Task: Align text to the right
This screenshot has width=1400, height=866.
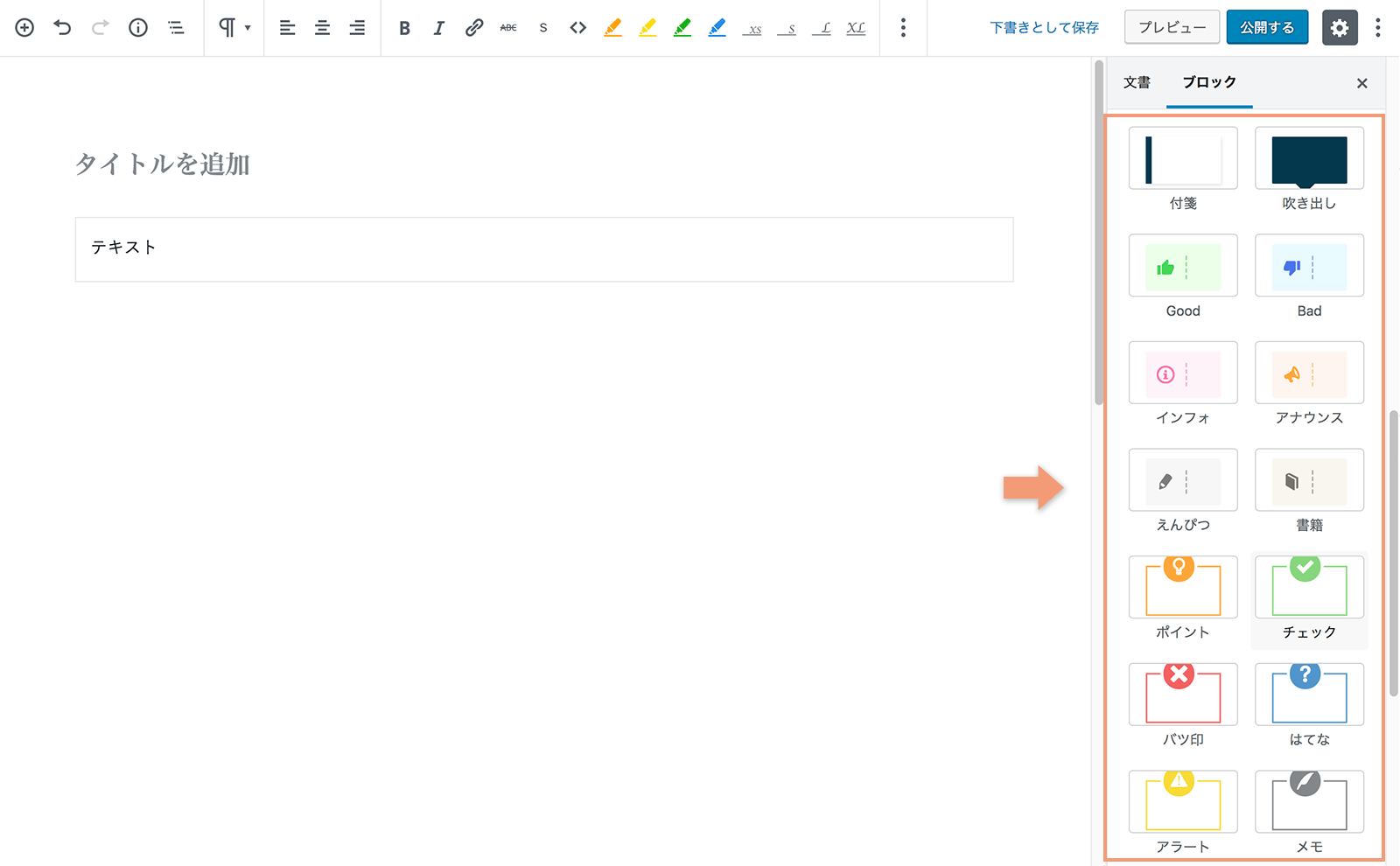Action: coord(357,28)
